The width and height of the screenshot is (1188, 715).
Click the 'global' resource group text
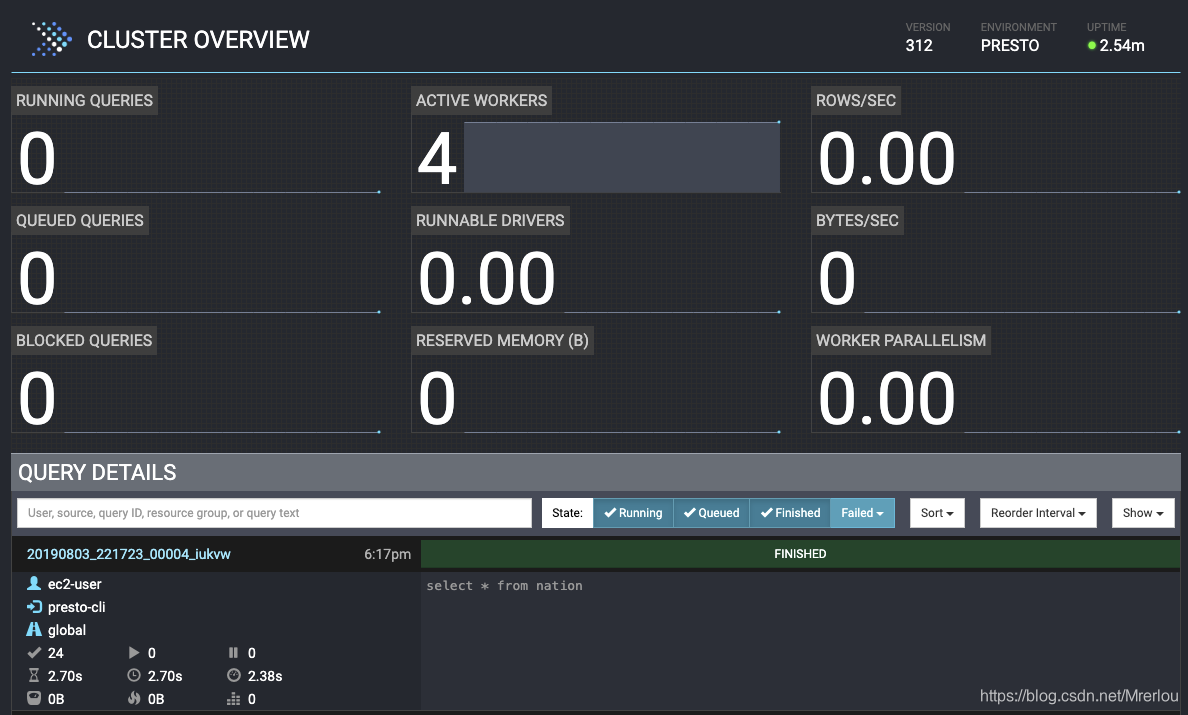tap(67, 629)
